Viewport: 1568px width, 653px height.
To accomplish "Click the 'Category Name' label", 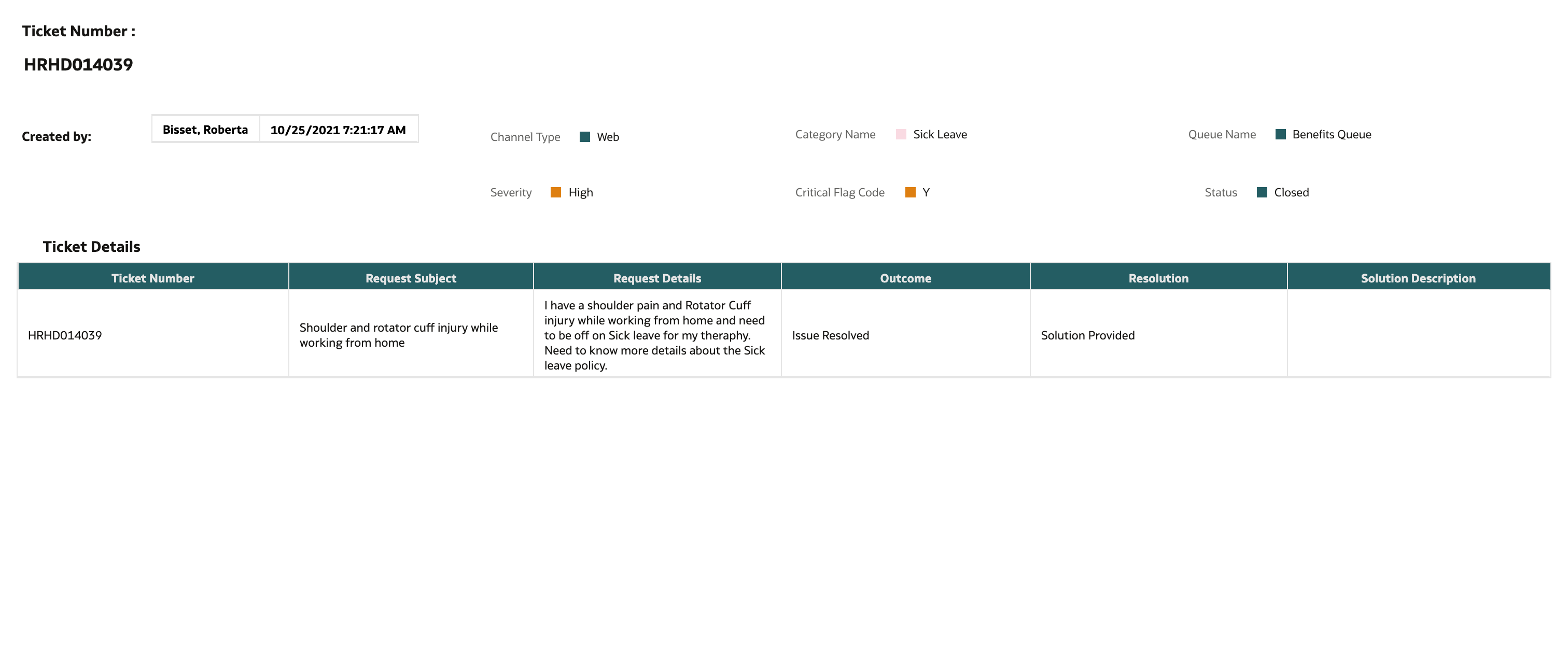I will [x=835, y=135].
